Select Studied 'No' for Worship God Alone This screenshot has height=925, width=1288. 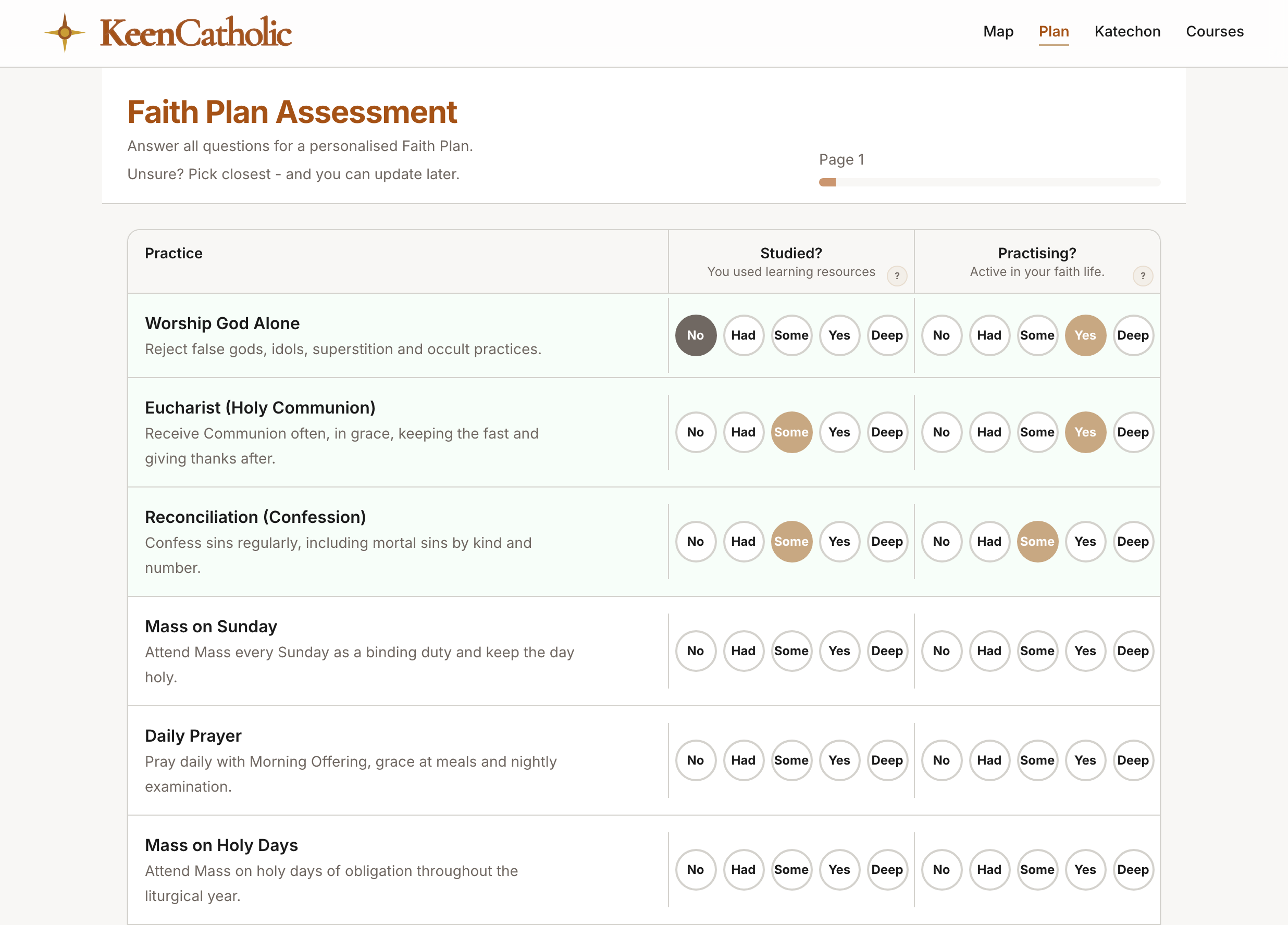coord(696,335)
